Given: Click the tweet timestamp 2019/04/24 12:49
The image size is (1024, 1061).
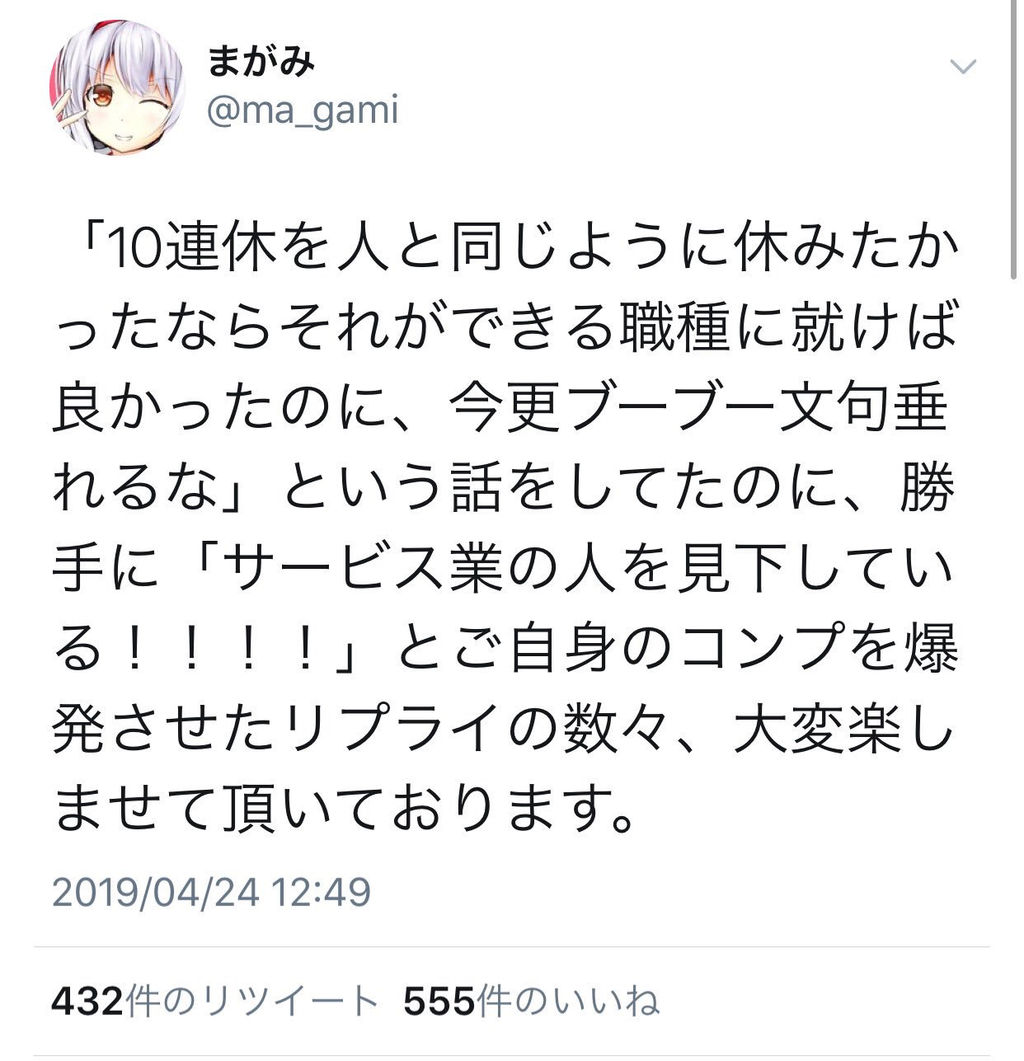Looking at the screenshot, I should coord(211,892).
